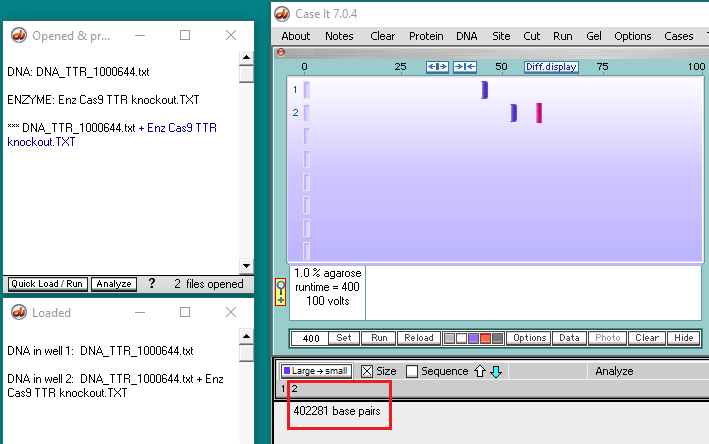Screen dimensions: 709x444
Task: Click the Run button below the gel
Action: coord(379,338)
